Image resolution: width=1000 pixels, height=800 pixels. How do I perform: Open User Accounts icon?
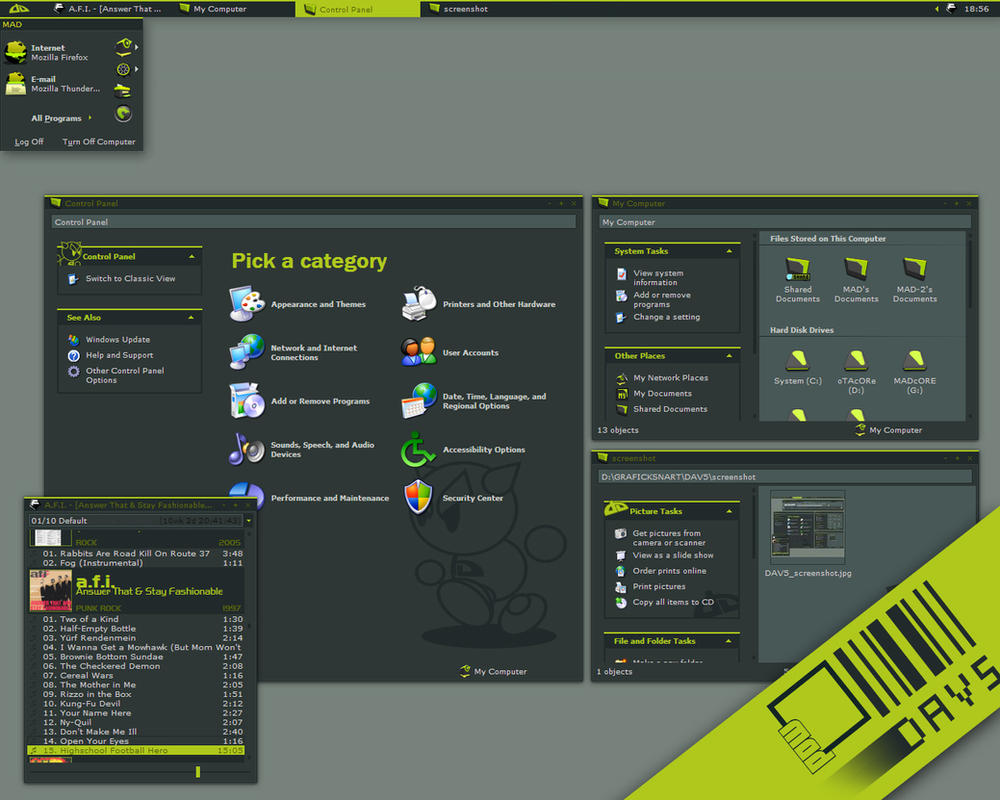click(419, 352)
